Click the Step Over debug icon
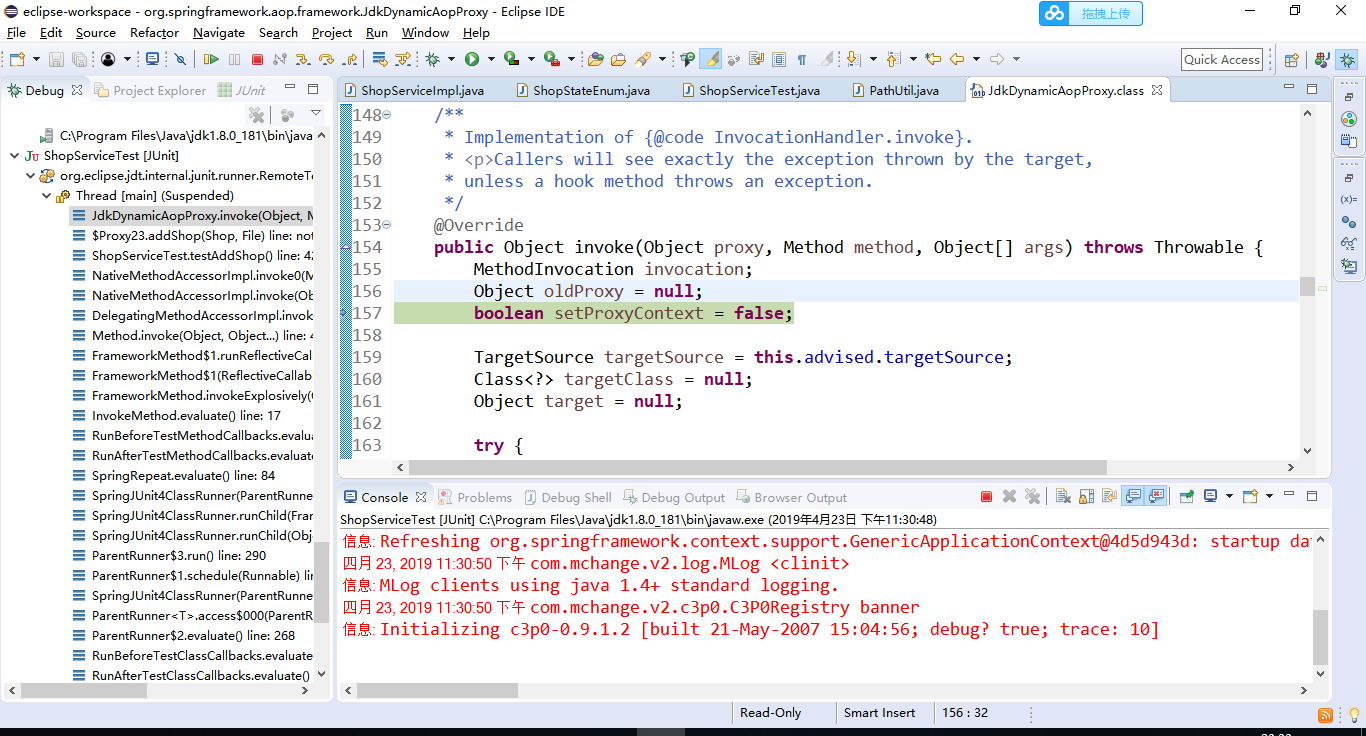The image size is (1366, 736). click(x=327, y=59)
